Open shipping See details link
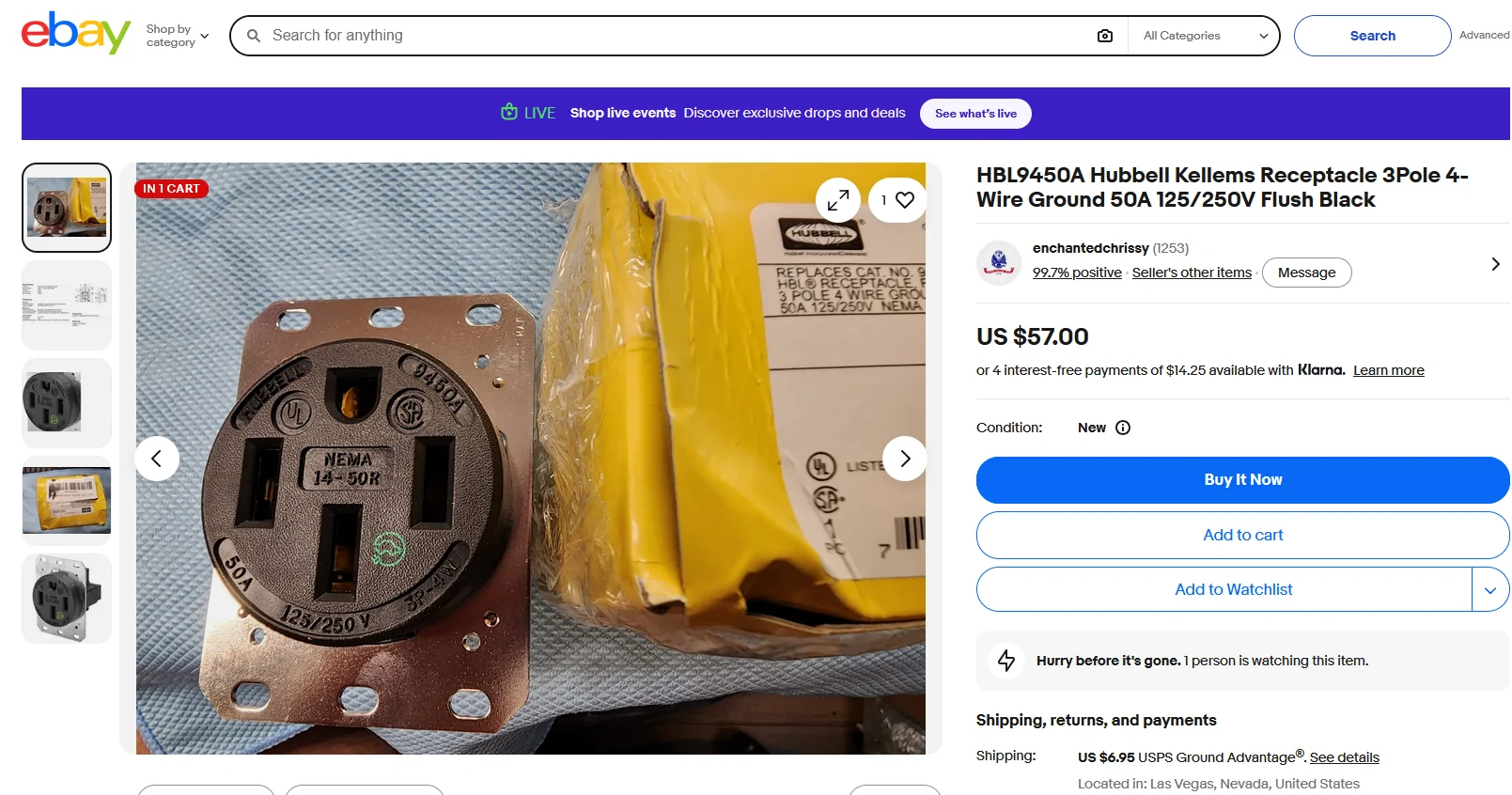This screenshot has width=1512, height=795. 1344,757
